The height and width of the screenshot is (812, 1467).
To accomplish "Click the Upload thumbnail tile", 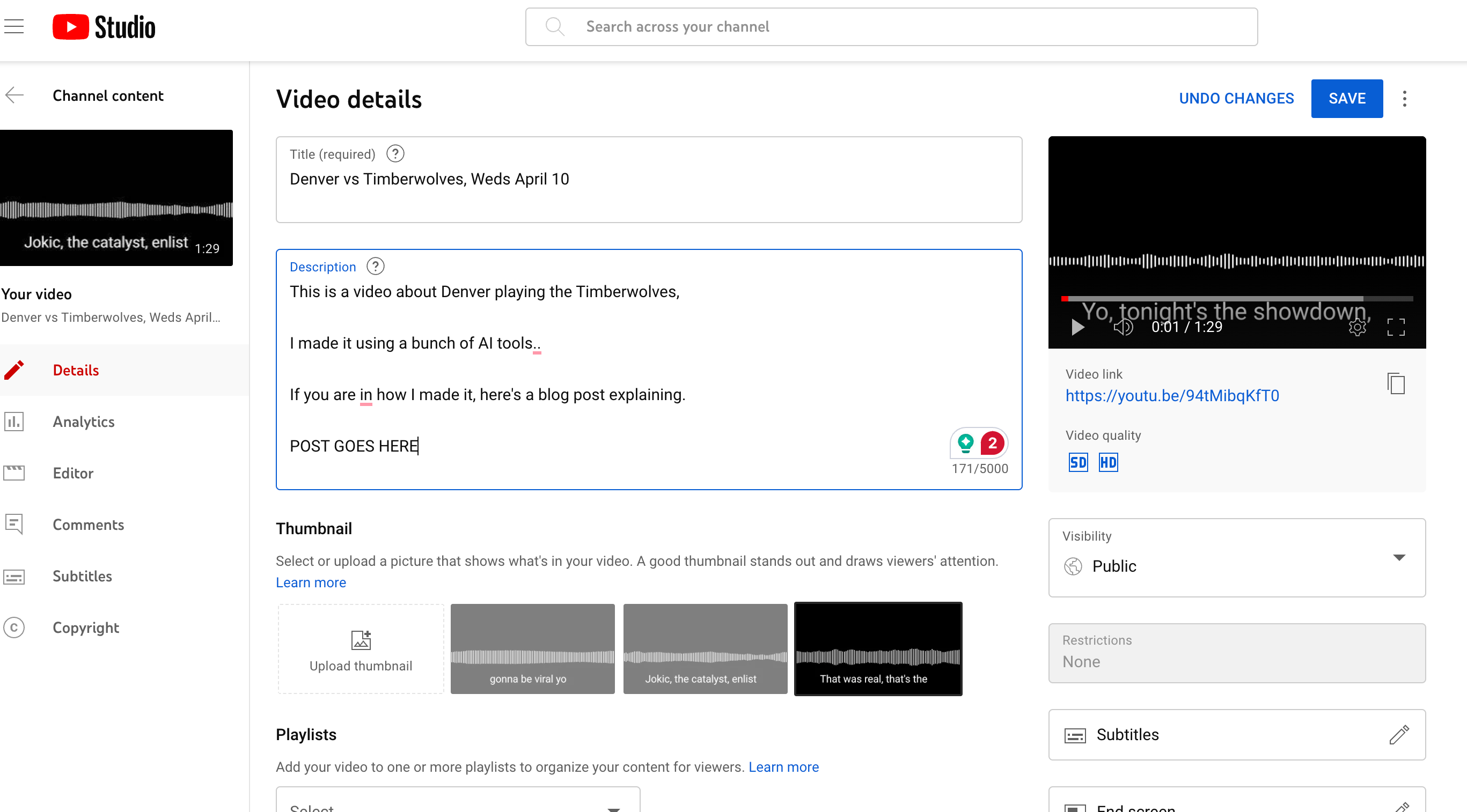I will [x=361, y=649].
